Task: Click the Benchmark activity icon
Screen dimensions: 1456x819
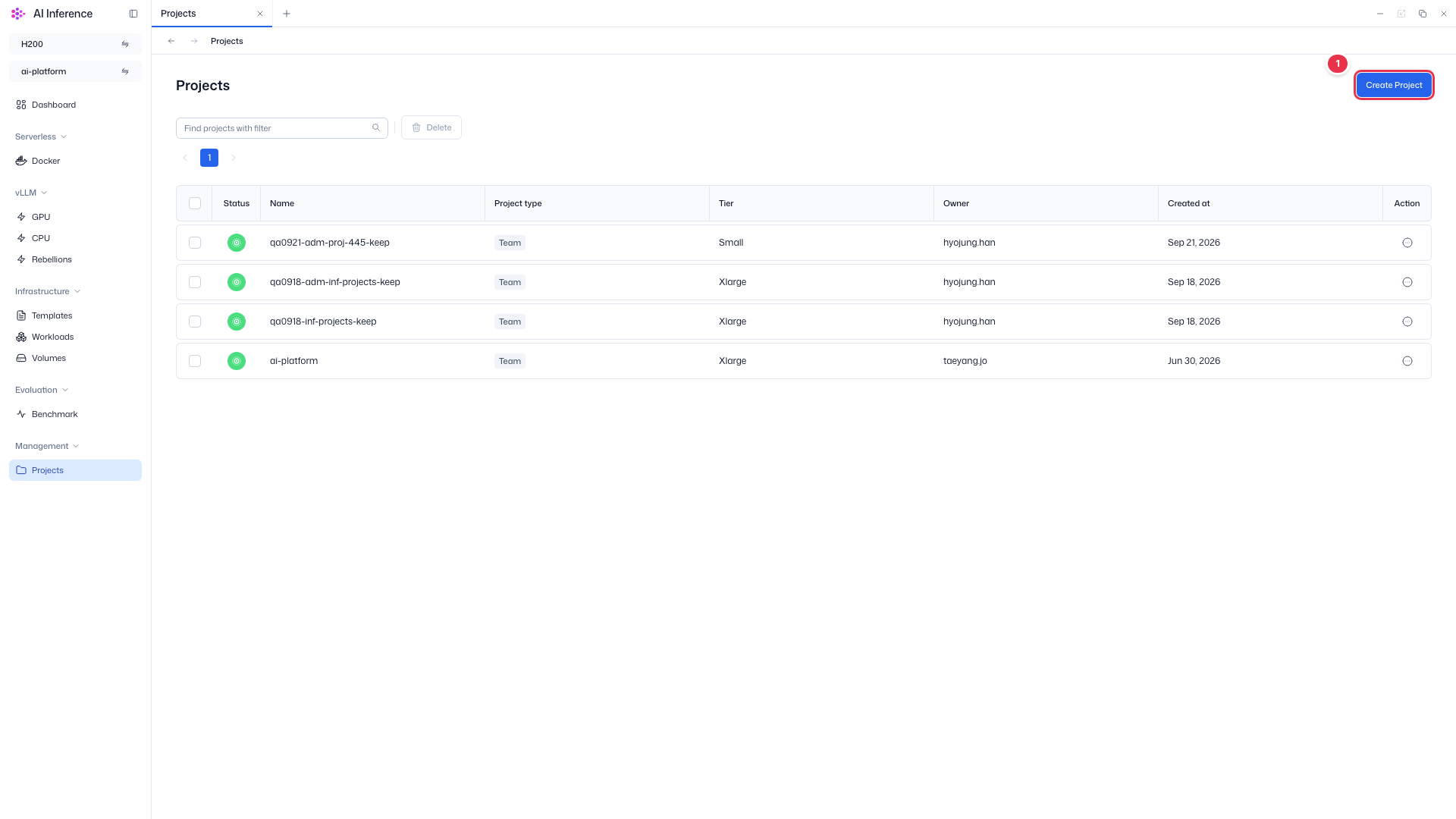Action: pos(21,414)
